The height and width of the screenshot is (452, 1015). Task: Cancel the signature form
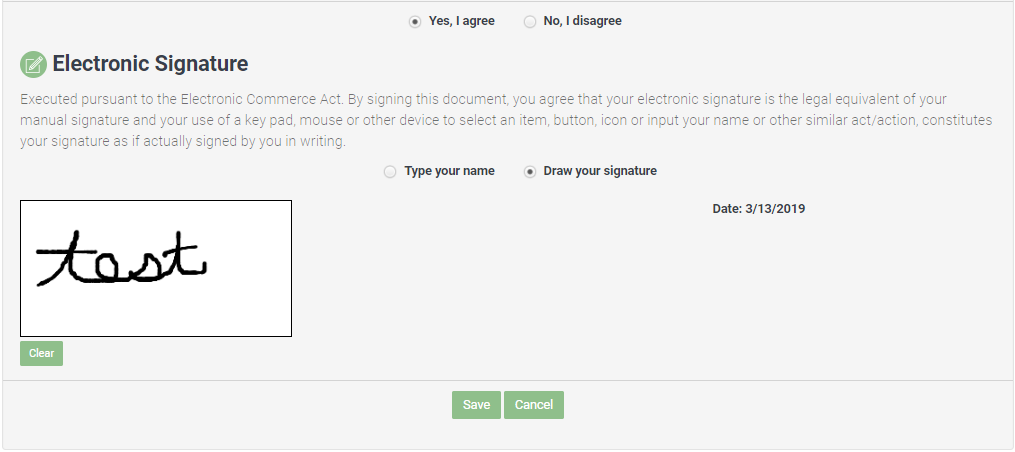(534, 405)
